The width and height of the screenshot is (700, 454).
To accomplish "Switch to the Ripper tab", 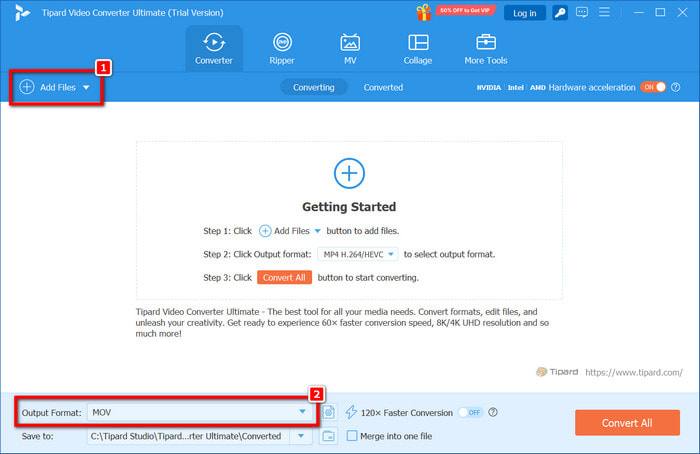I will pos(282,49).
